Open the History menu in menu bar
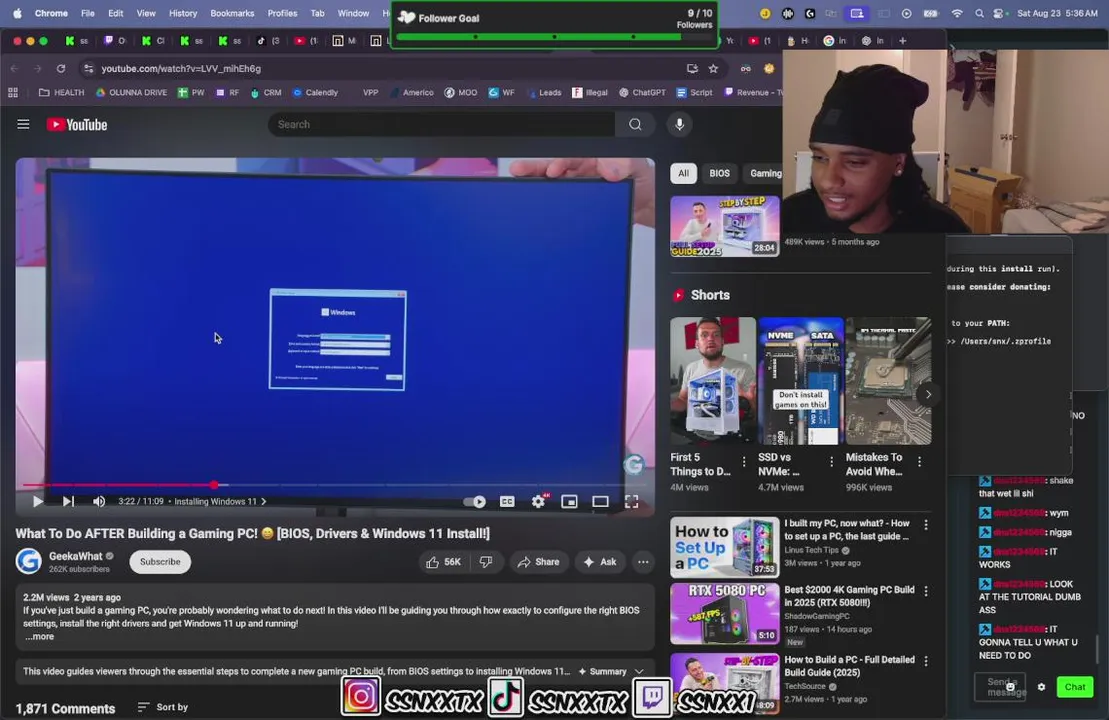This screenshot has height=720, width=1109. point(182,13)
